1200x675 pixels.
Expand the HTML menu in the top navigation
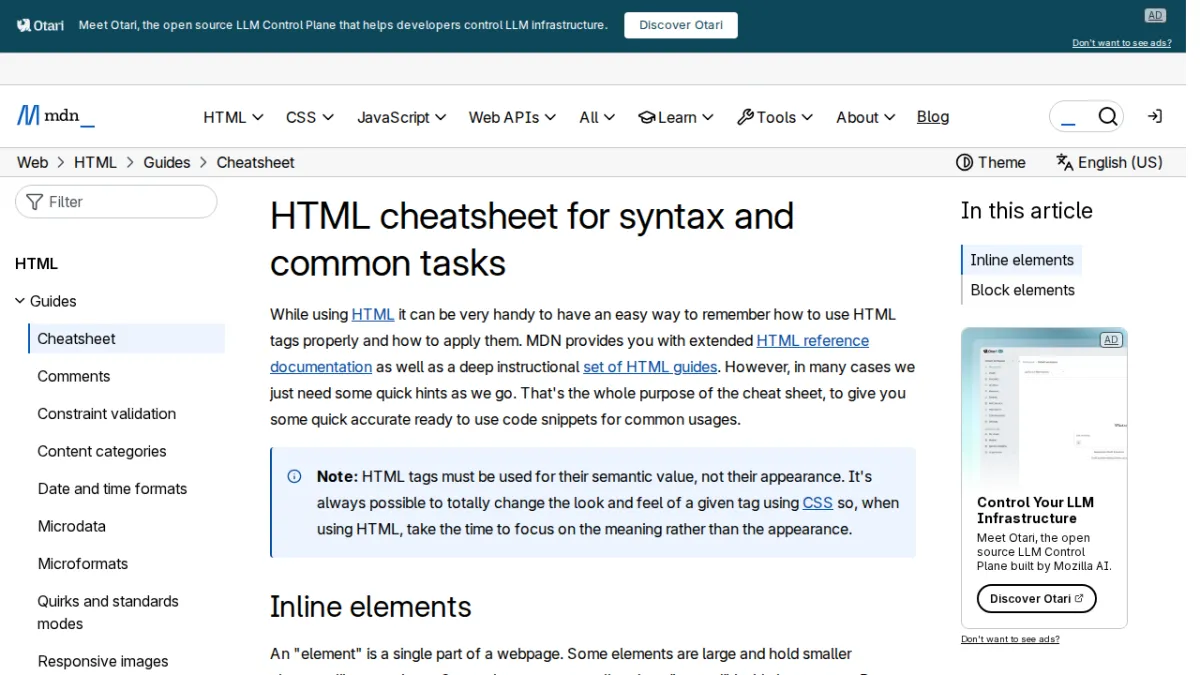(233, 117)
